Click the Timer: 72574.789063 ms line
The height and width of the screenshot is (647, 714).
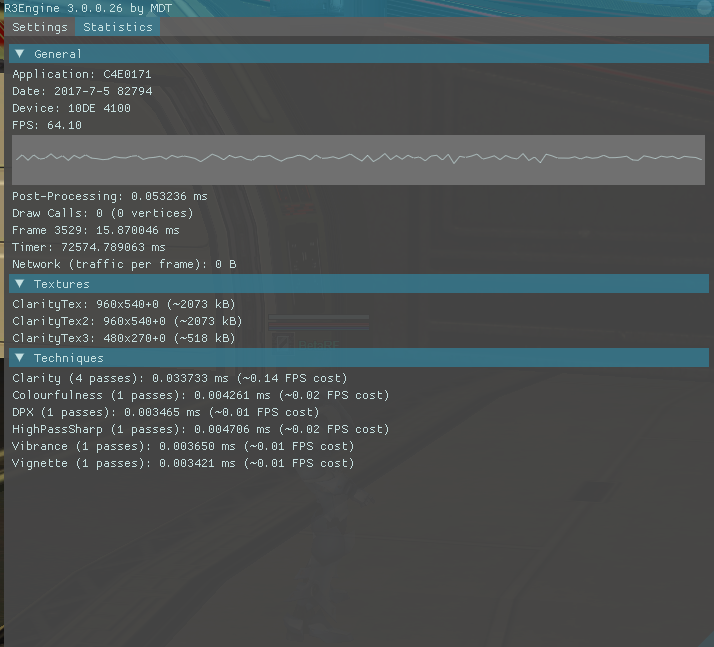89,247
